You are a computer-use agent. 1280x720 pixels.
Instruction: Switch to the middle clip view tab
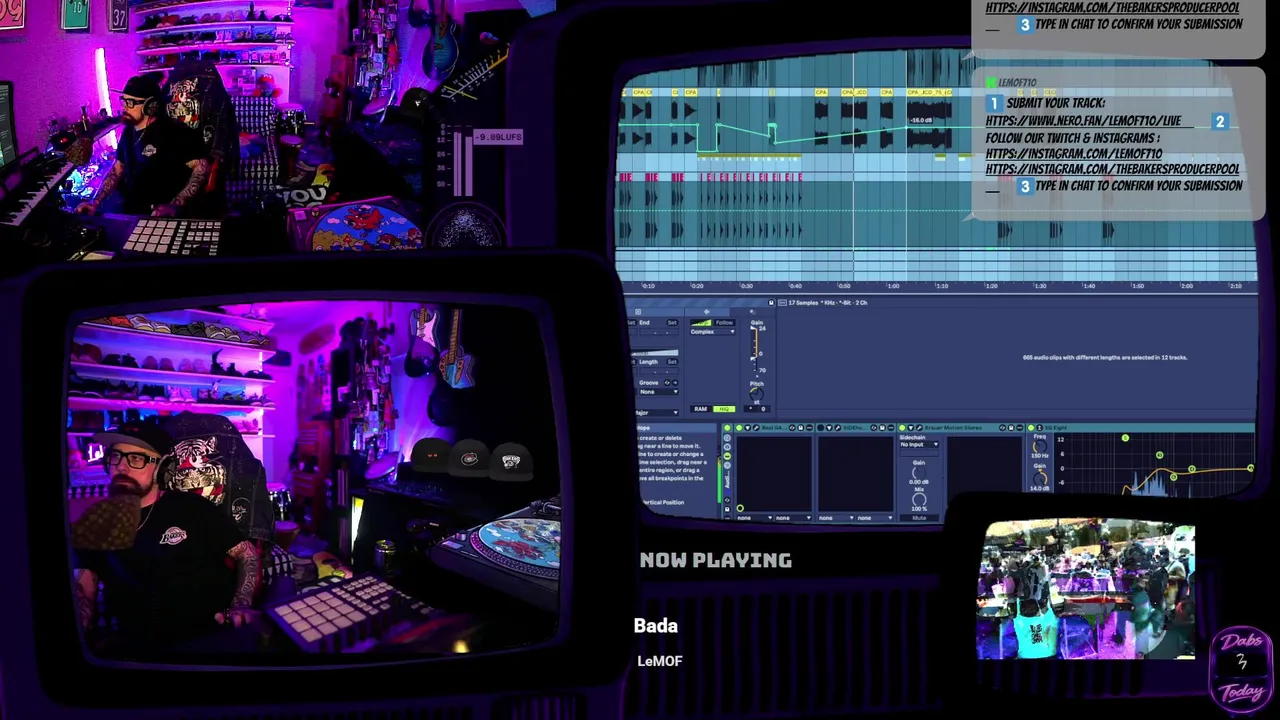pyautogui.click(x=707, y=312)
